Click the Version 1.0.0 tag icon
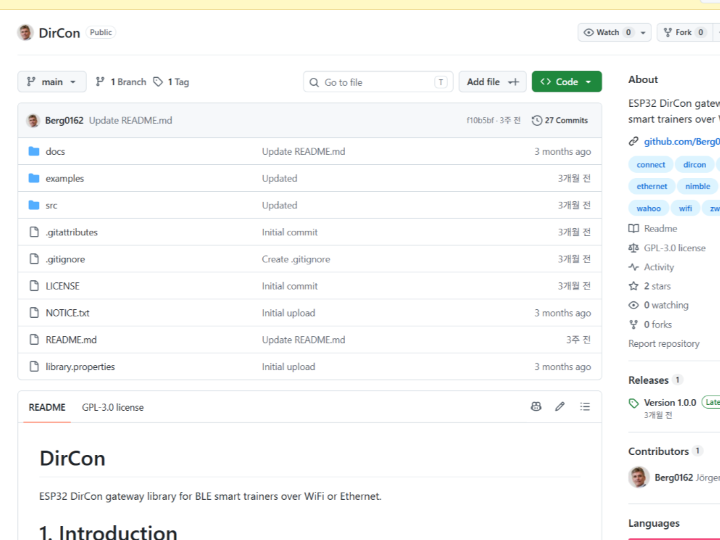Image resolution: width=720 pixels, height=540 pixels. click(x=634, y=403)
